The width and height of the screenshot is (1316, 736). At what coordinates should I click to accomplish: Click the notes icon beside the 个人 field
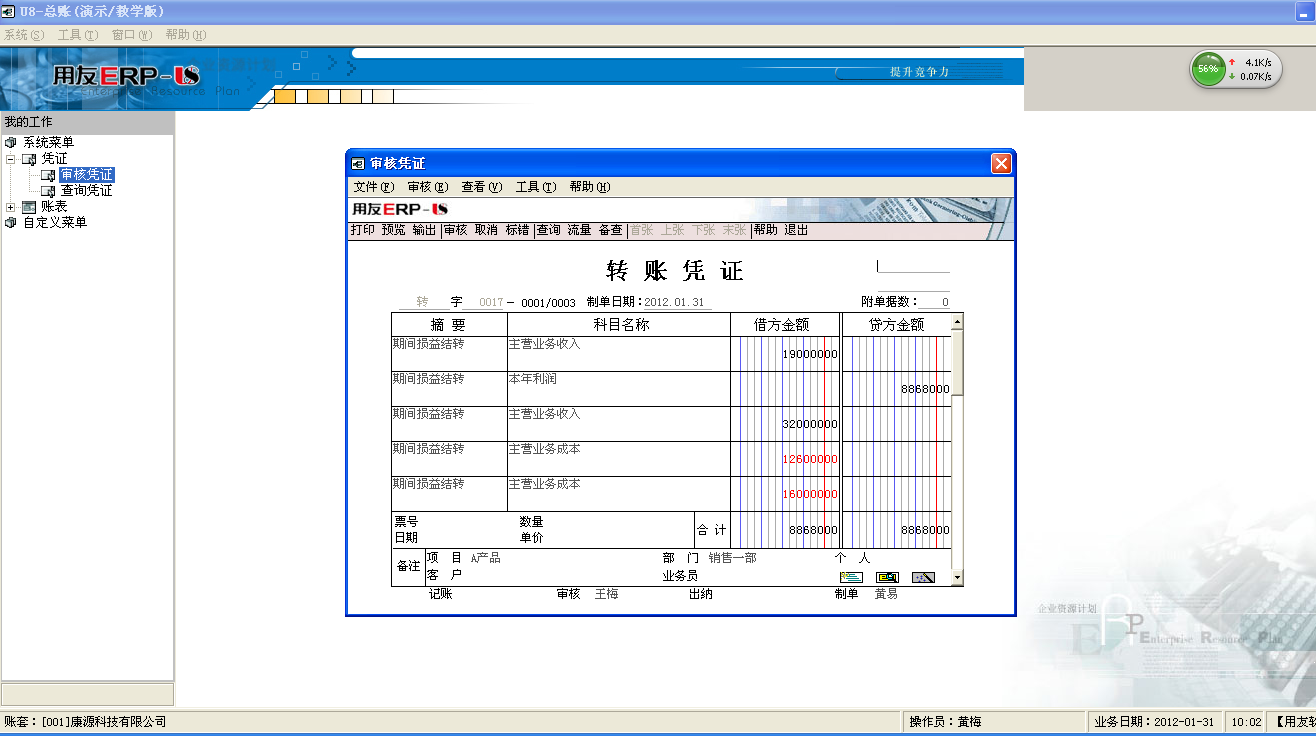pos(851,577)
